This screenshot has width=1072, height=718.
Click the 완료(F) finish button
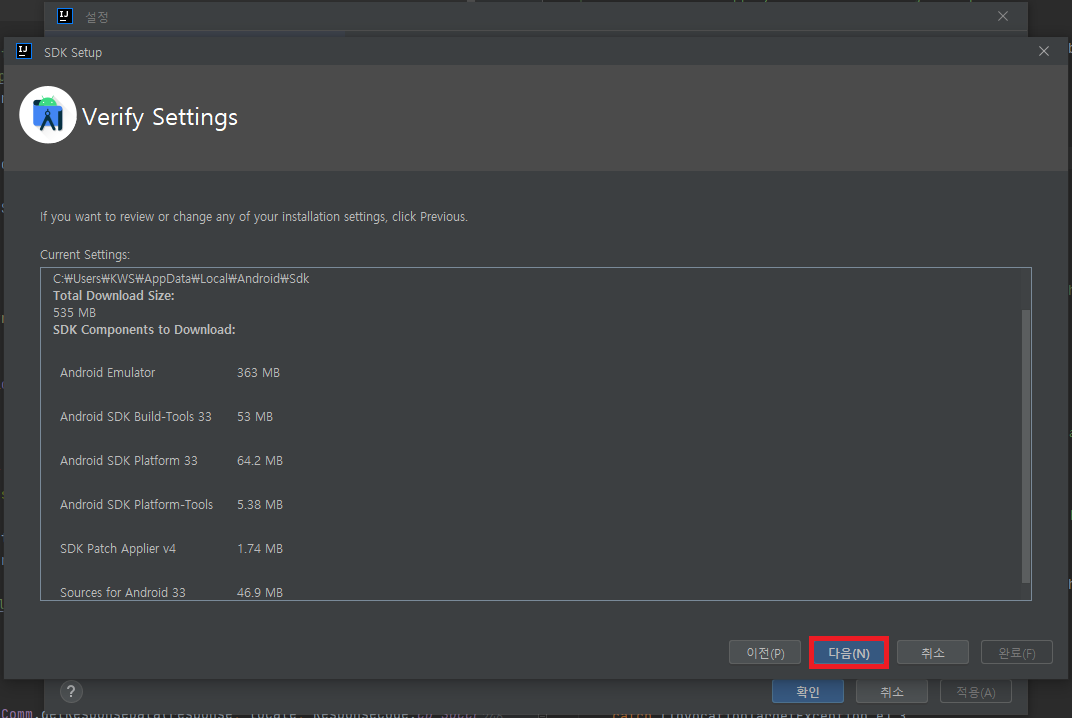pos(1017,653)
